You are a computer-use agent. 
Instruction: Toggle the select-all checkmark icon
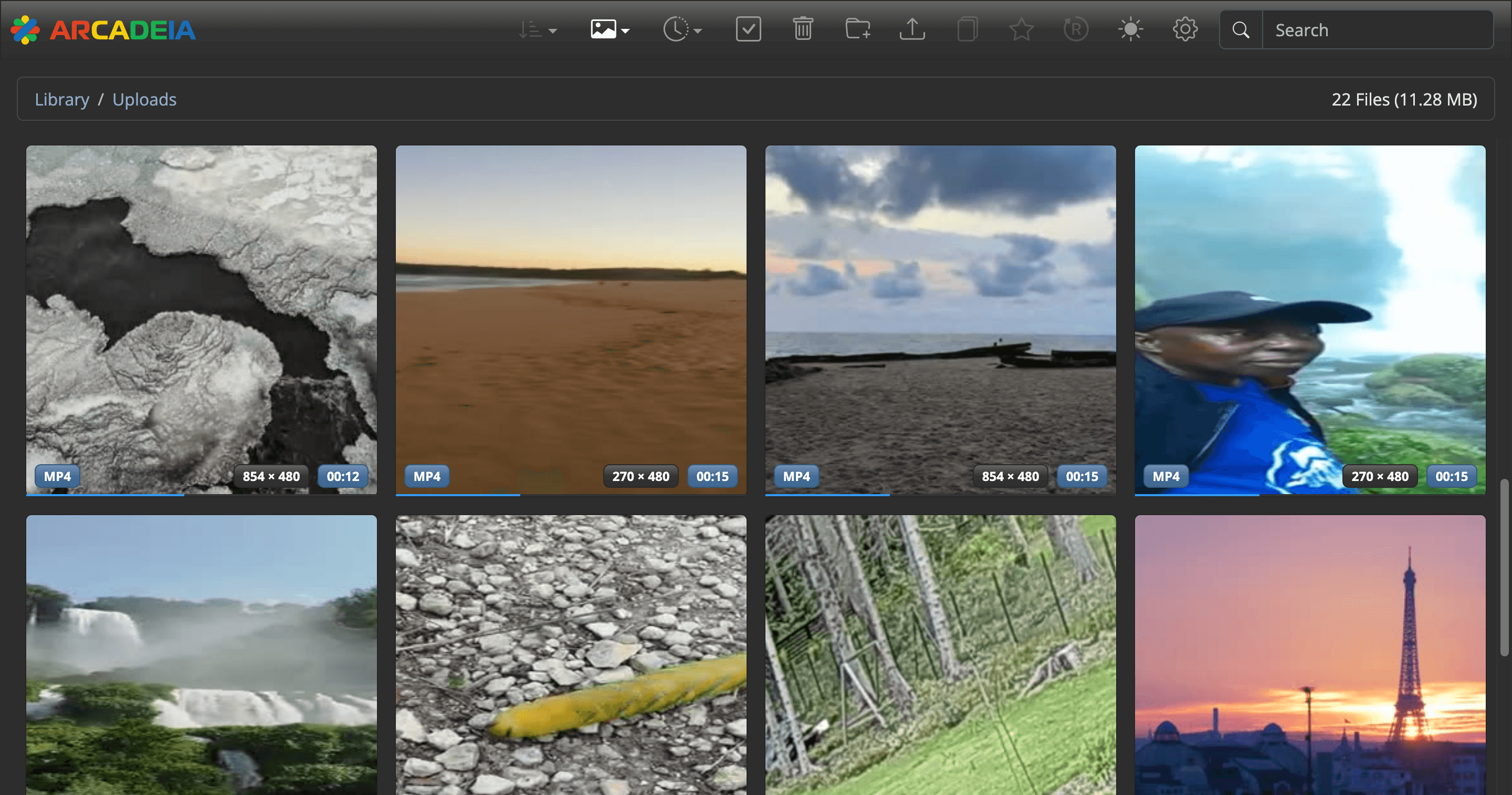tap(748, 29)
